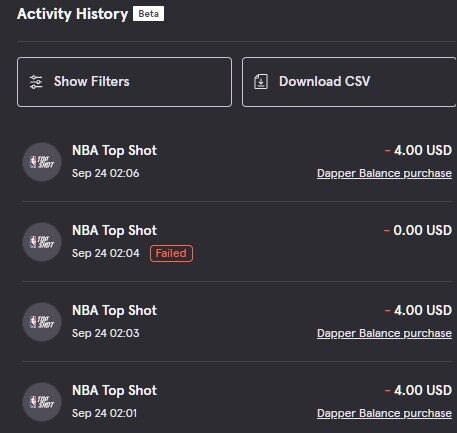Select the NBA Top Shot title at 02:06
Screen dimensions: 457x433
click(x=114, y=151)
